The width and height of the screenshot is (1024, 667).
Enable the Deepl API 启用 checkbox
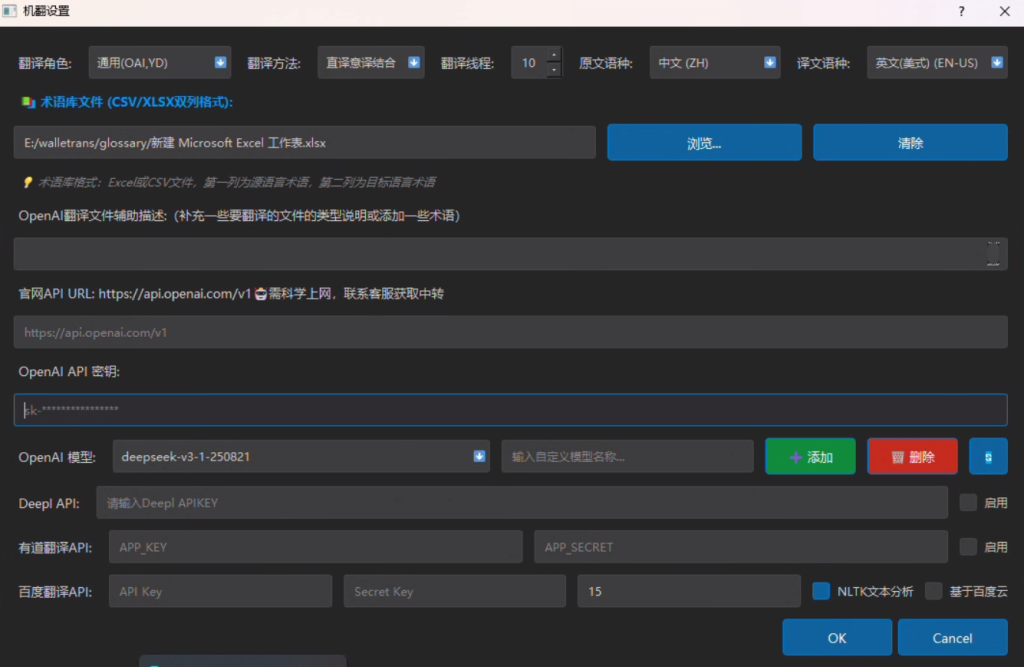(966, 502)
